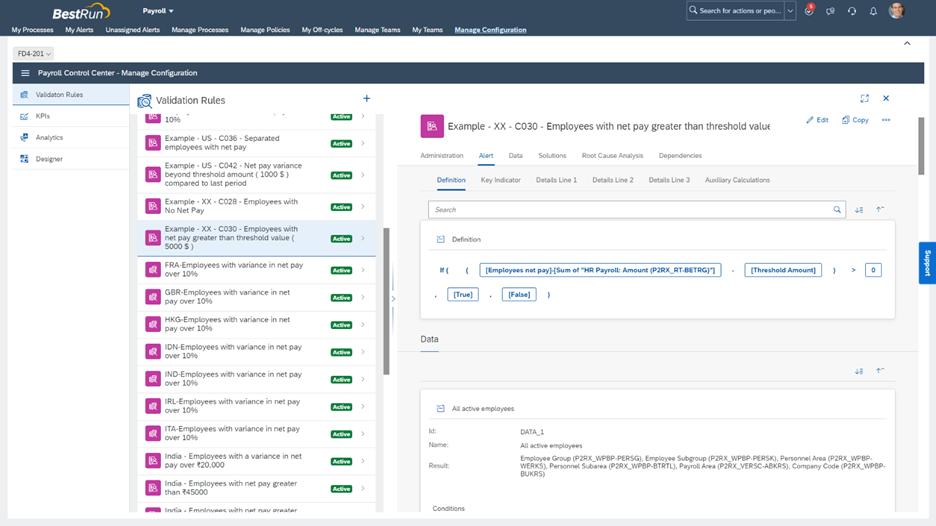Expand detail panel to full screen
The width and height of the screenshot is (936, 526).
(x=864, y=98)
